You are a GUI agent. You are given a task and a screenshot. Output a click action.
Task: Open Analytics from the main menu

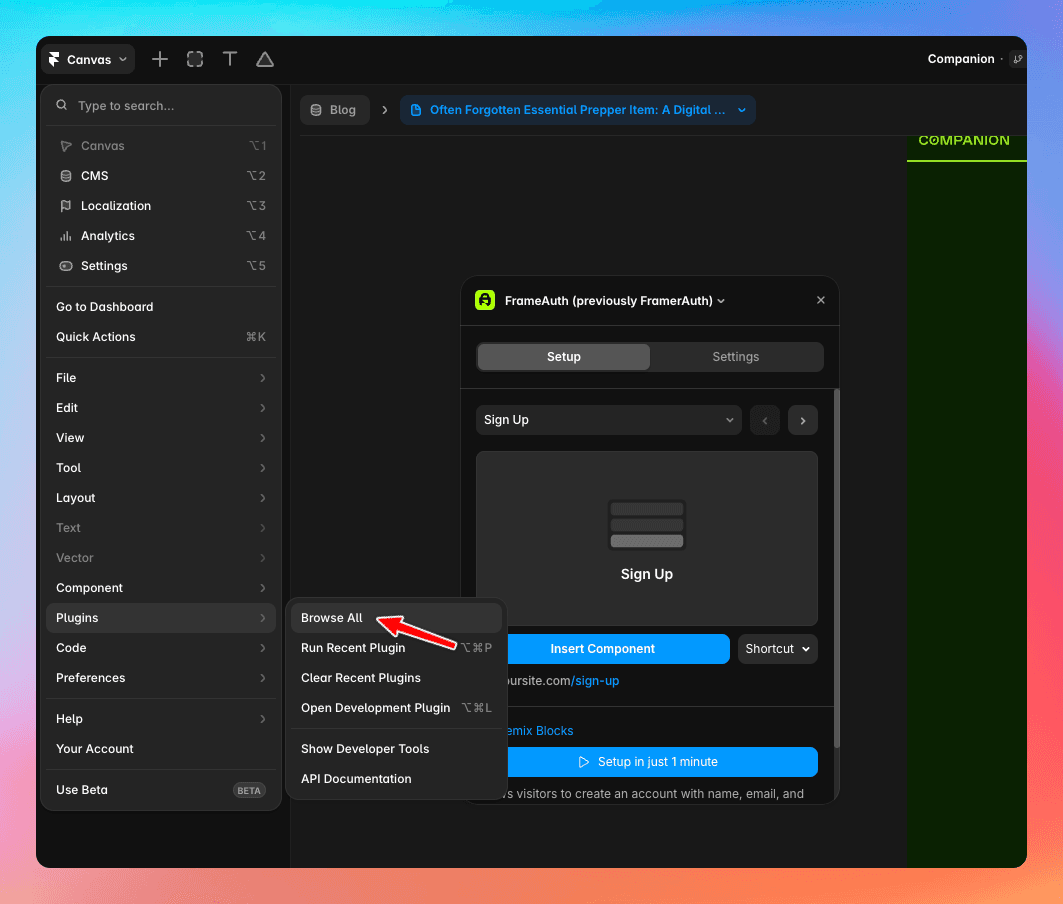tap(161, 236)
